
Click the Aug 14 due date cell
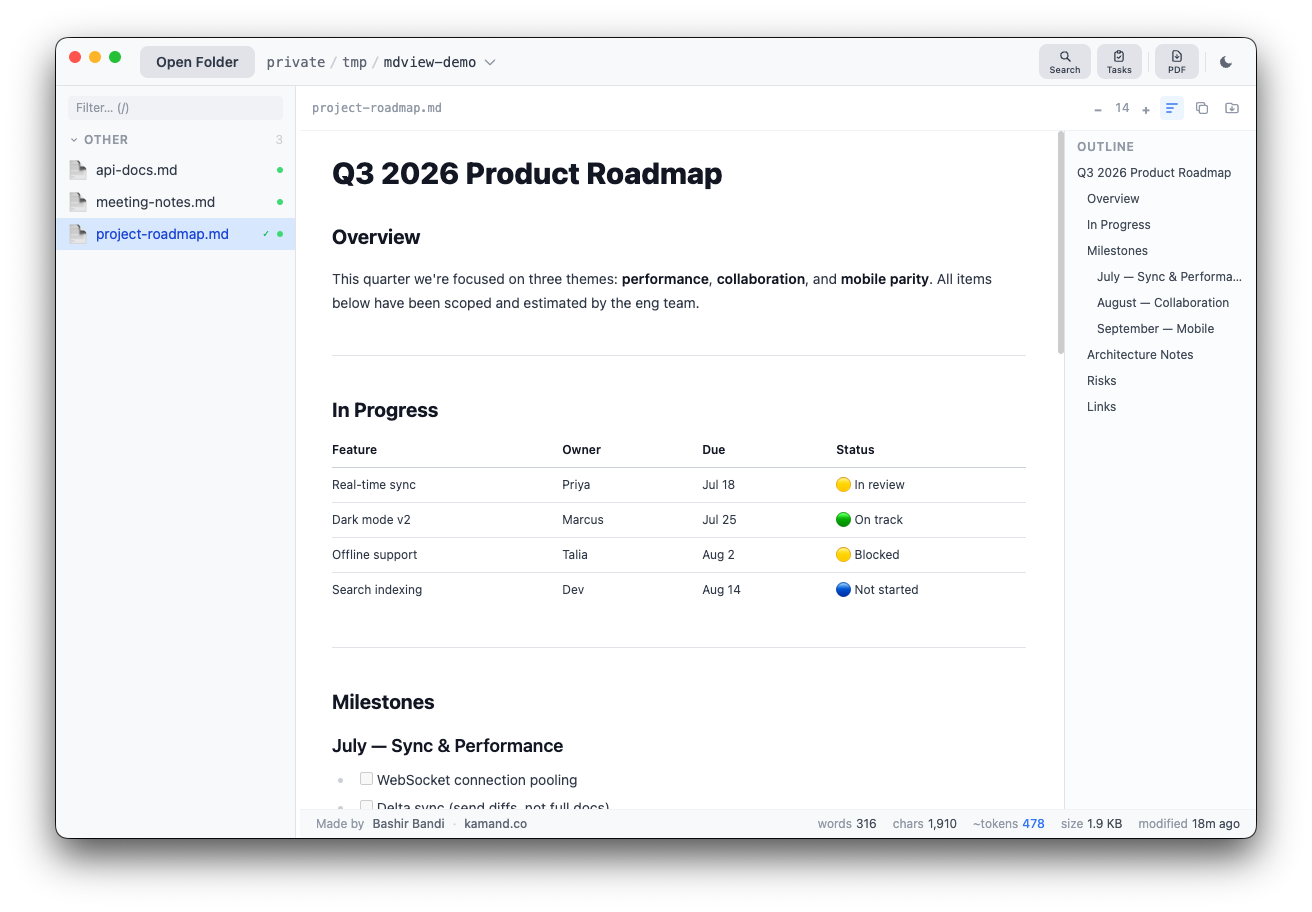point(721,590)
